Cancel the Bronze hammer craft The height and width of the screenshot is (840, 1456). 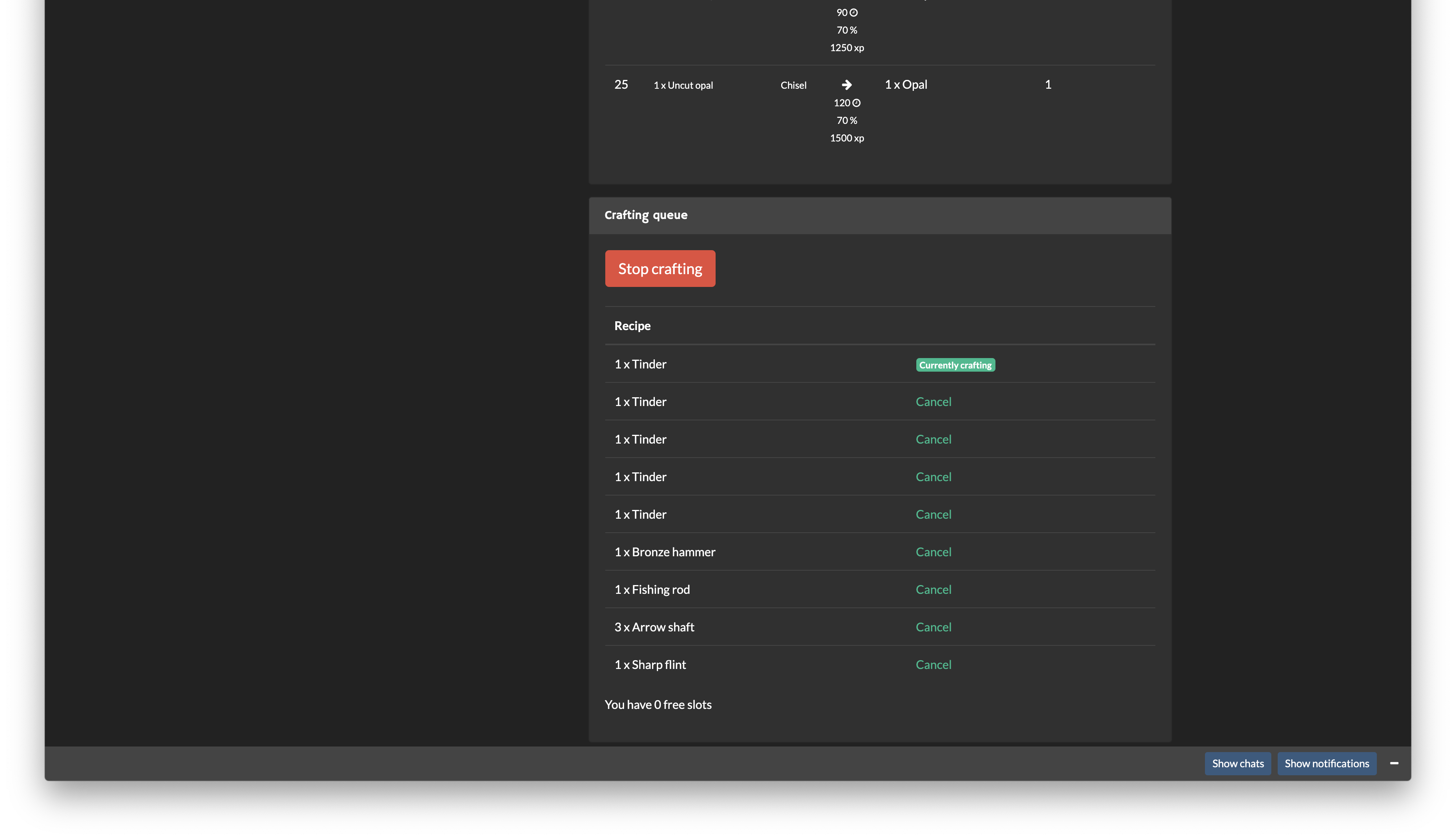click(933, 551)
